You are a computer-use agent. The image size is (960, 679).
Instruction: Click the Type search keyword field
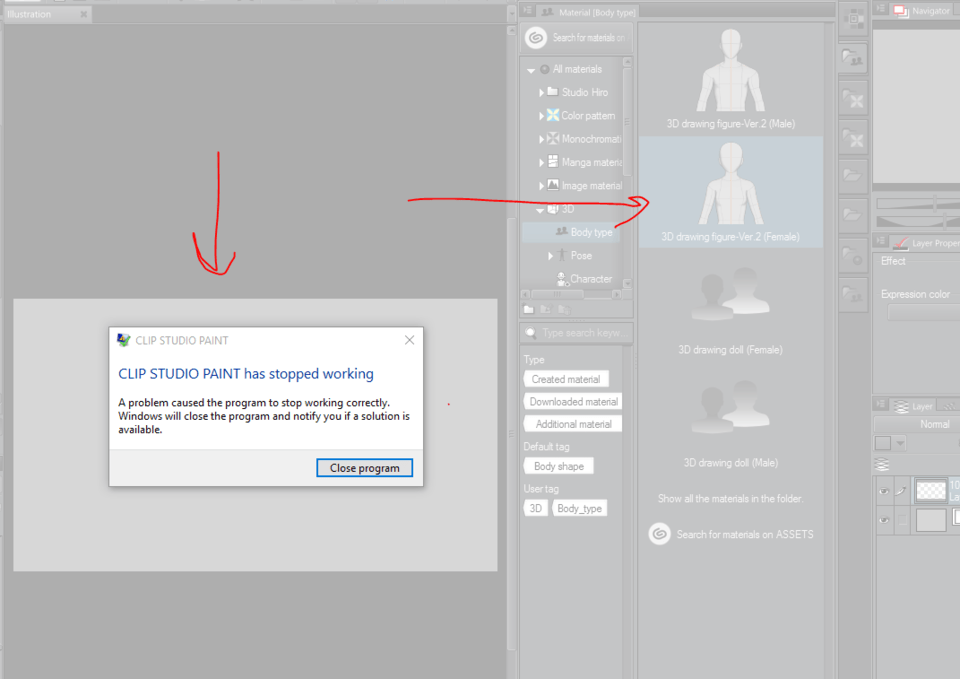[x=577, y=332]
